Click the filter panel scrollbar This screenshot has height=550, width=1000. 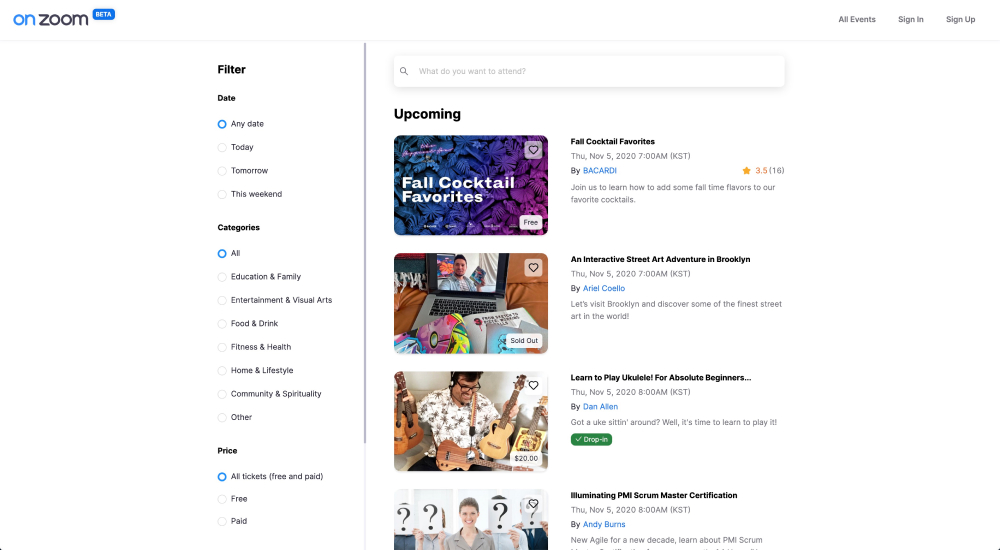click(365, 243)
